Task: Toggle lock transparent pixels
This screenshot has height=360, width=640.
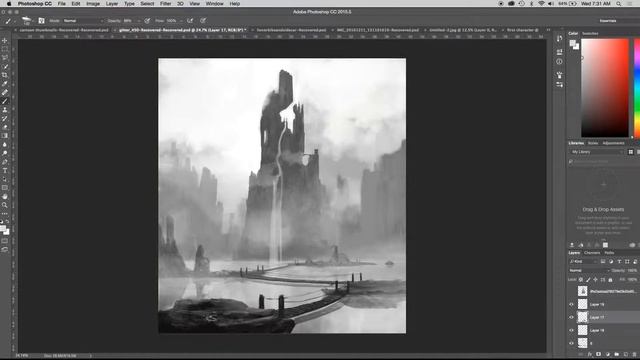Action: pyautogui.click(x=581, y=280)
